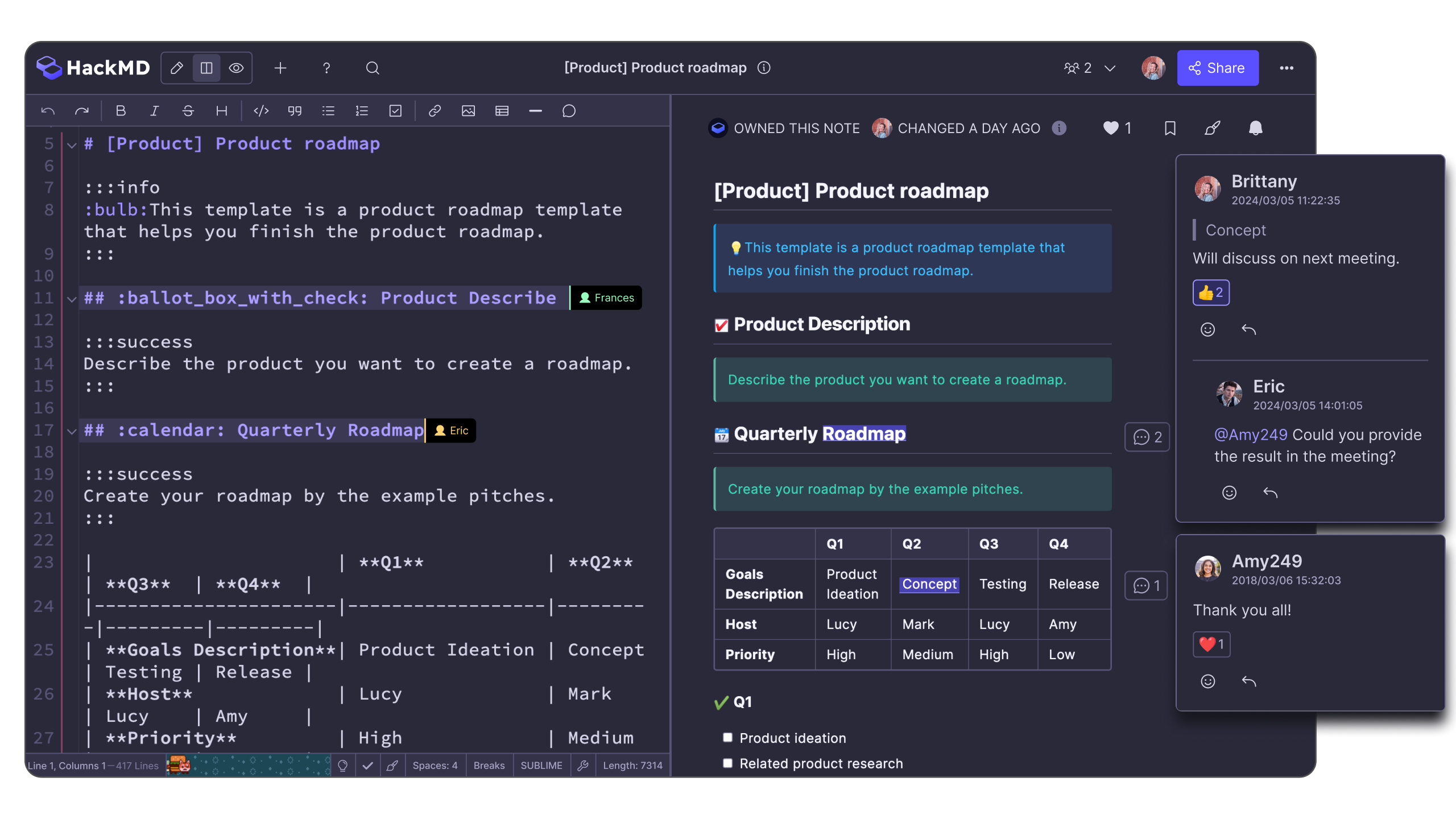The image size is (1456, 819).
Task: Click the thumbs-up reaction on Brittany's comment
Action: (x=1211, y=293)
